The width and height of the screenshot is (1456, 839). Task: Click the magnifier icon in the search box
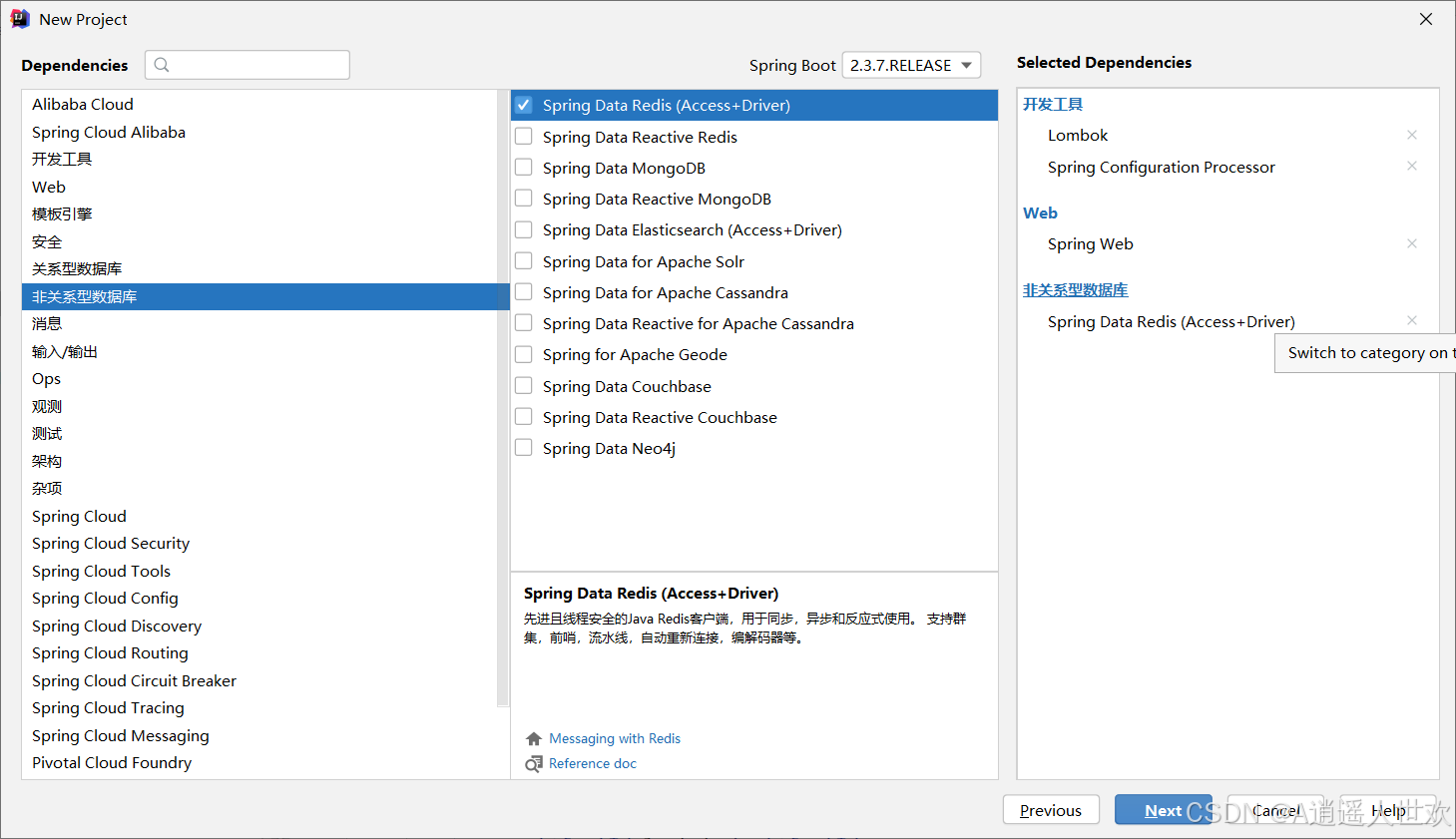pyautogui.click(x=162, y=64)
